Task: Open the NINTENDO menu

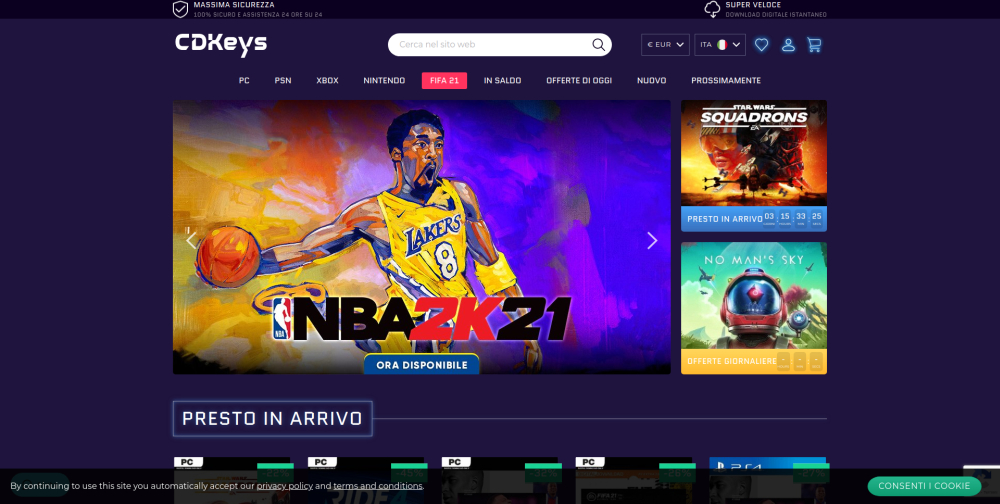Action: [384, 80]
